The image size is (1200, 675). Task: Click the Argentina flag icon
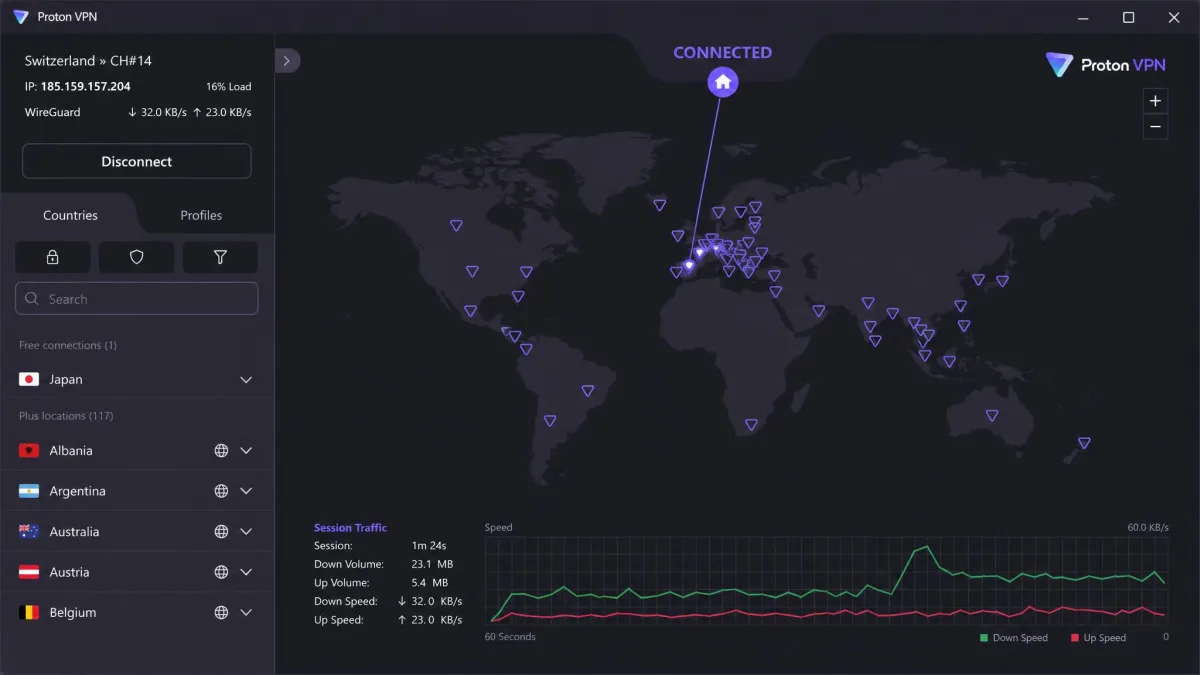tap(29, 491)
